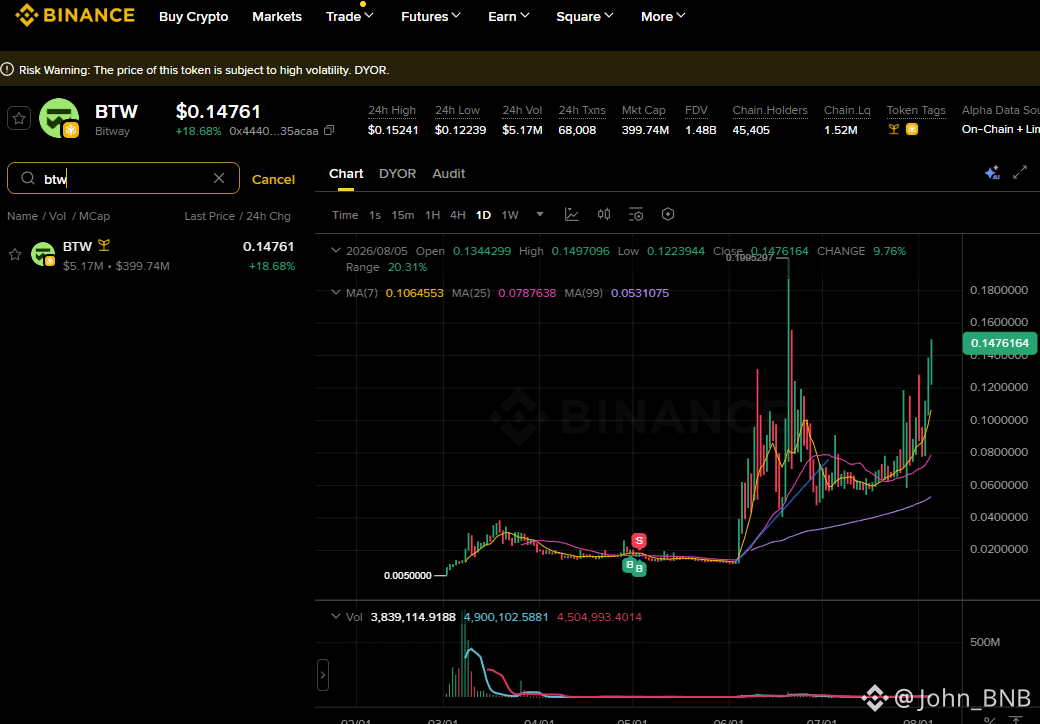Toggle favorite star beside the BTW header
Screen dimensions: 1040x724
[x=19, y=119]
